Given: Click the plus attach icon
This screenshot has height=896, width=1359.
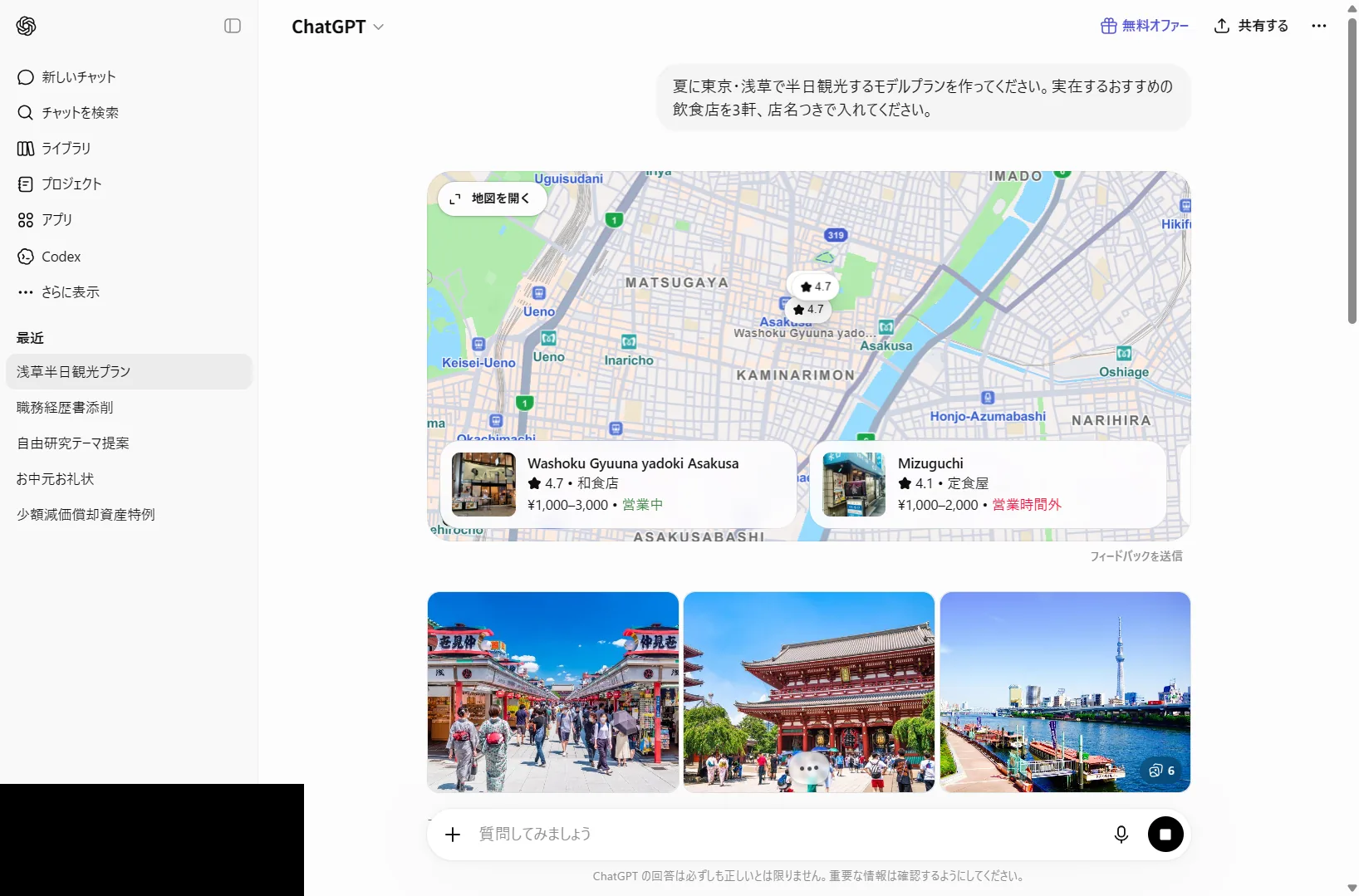Looking at the screenshot, I should point(453,835).
